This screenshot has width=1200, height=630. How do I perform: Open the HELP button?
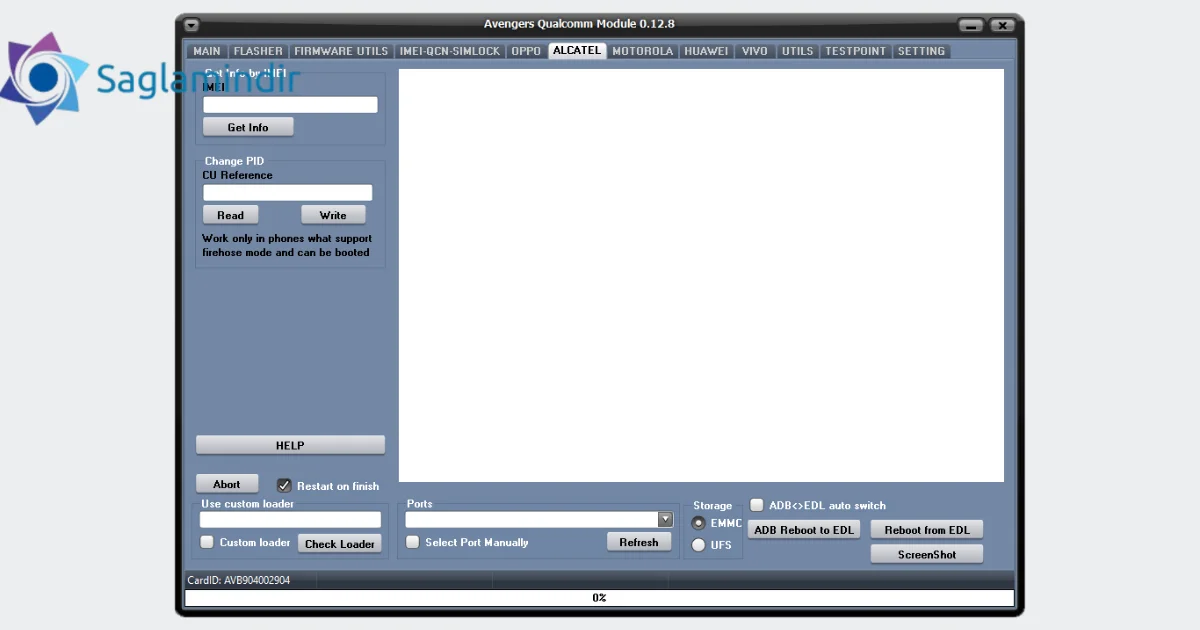point(290,445)
